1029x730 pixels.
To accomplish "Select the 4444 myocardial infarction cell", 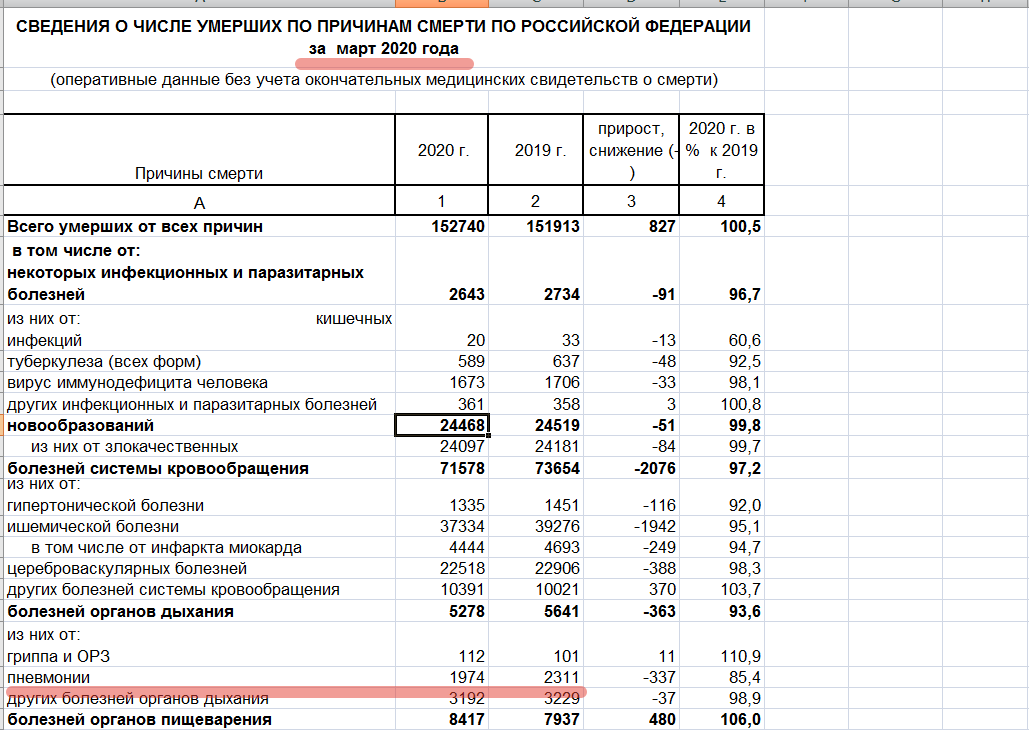I will tap(442, 548).
